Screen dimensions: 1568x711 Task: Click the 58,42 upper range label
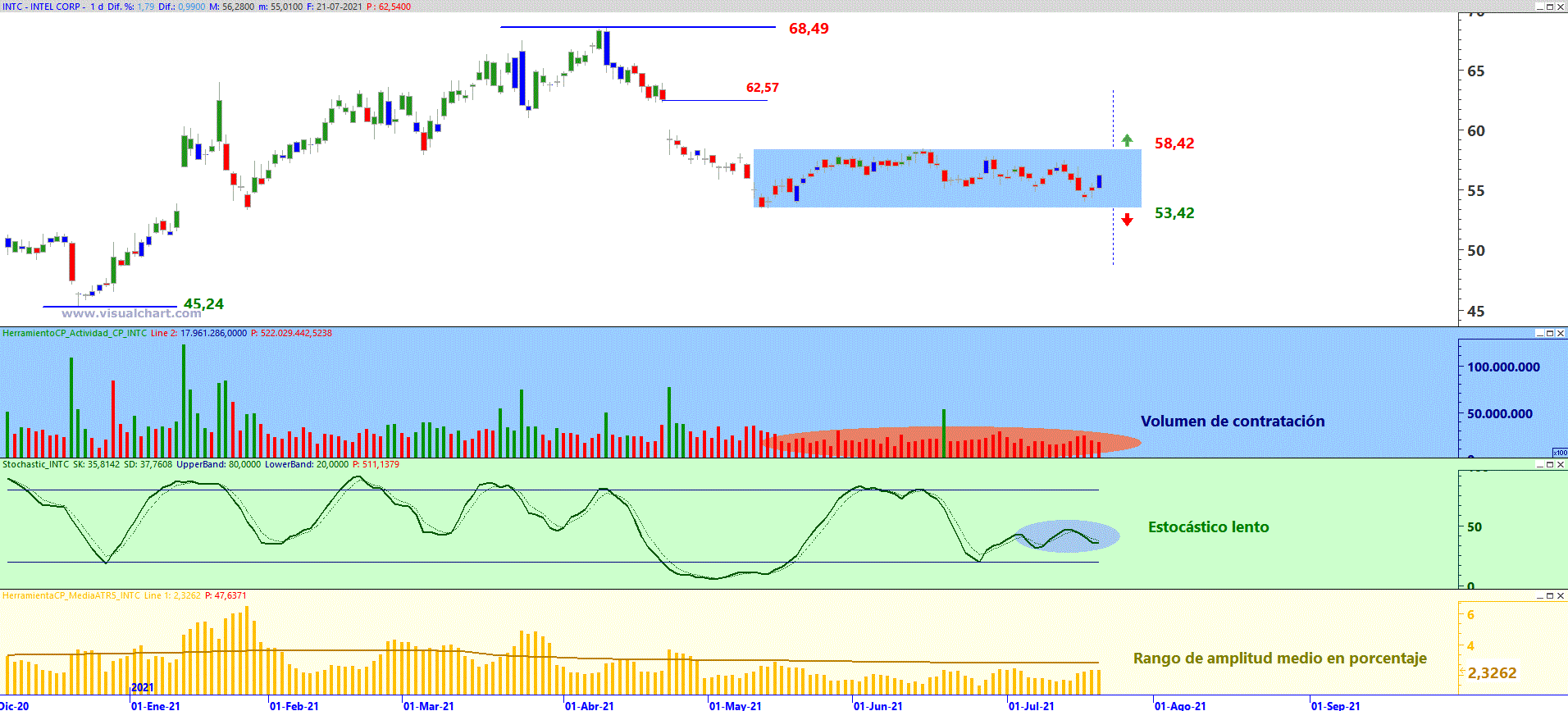1174,144
